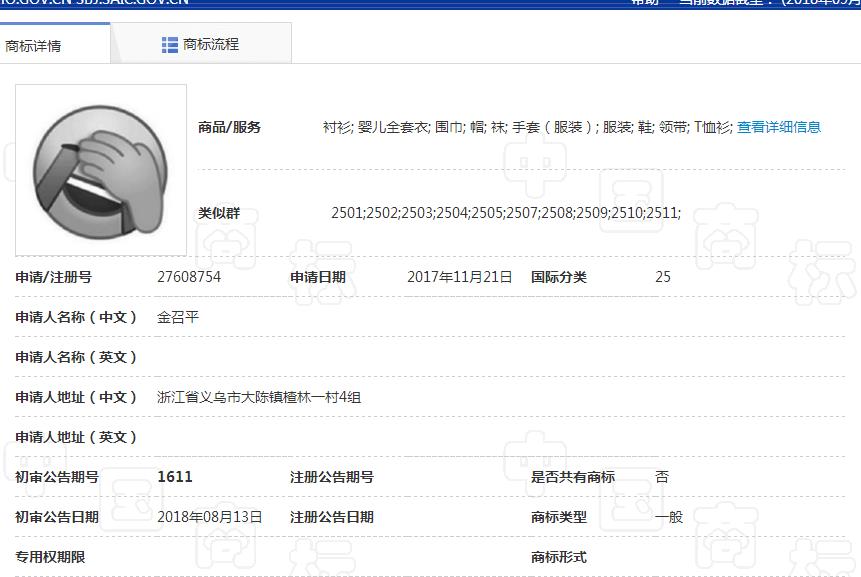Click the 专用权期限 label

(50, 557)
